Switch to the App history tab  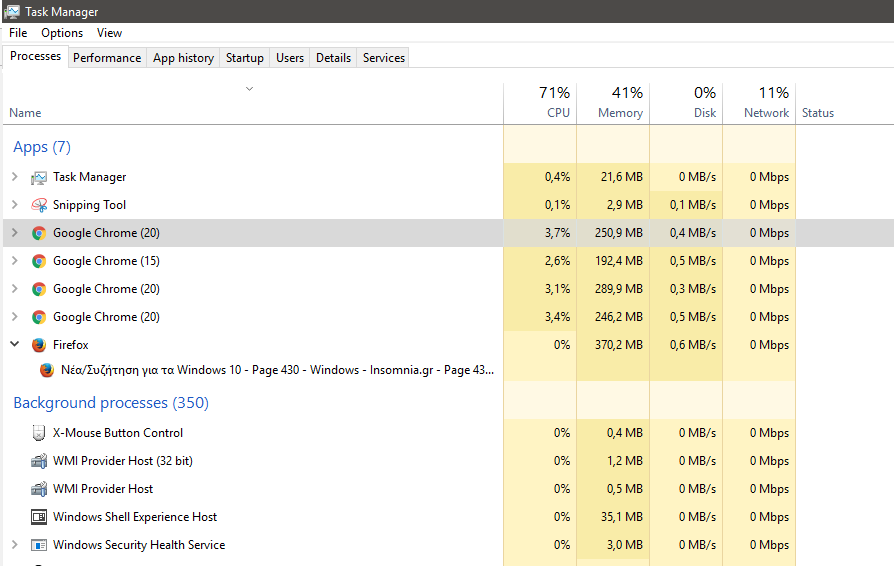pyautogui.click(x=183, y=58)
